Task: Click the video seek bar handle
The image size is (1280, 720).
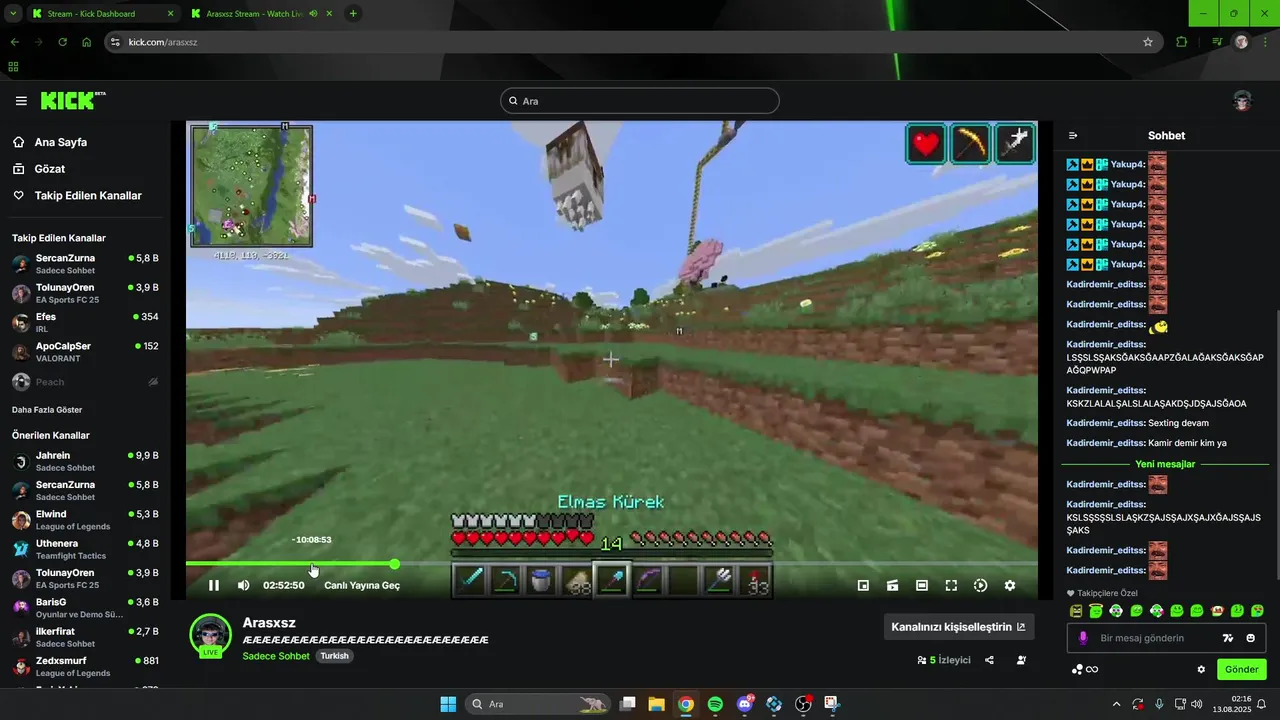Action: point(395,564)
